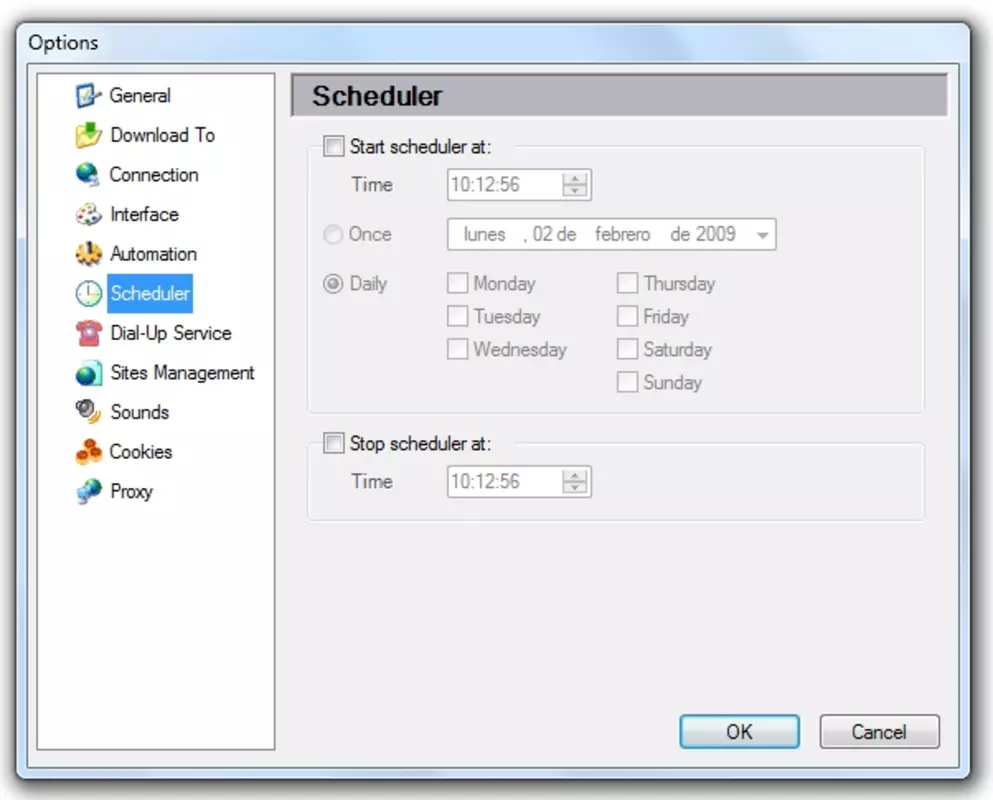Click the Interface palette icon

88,214
